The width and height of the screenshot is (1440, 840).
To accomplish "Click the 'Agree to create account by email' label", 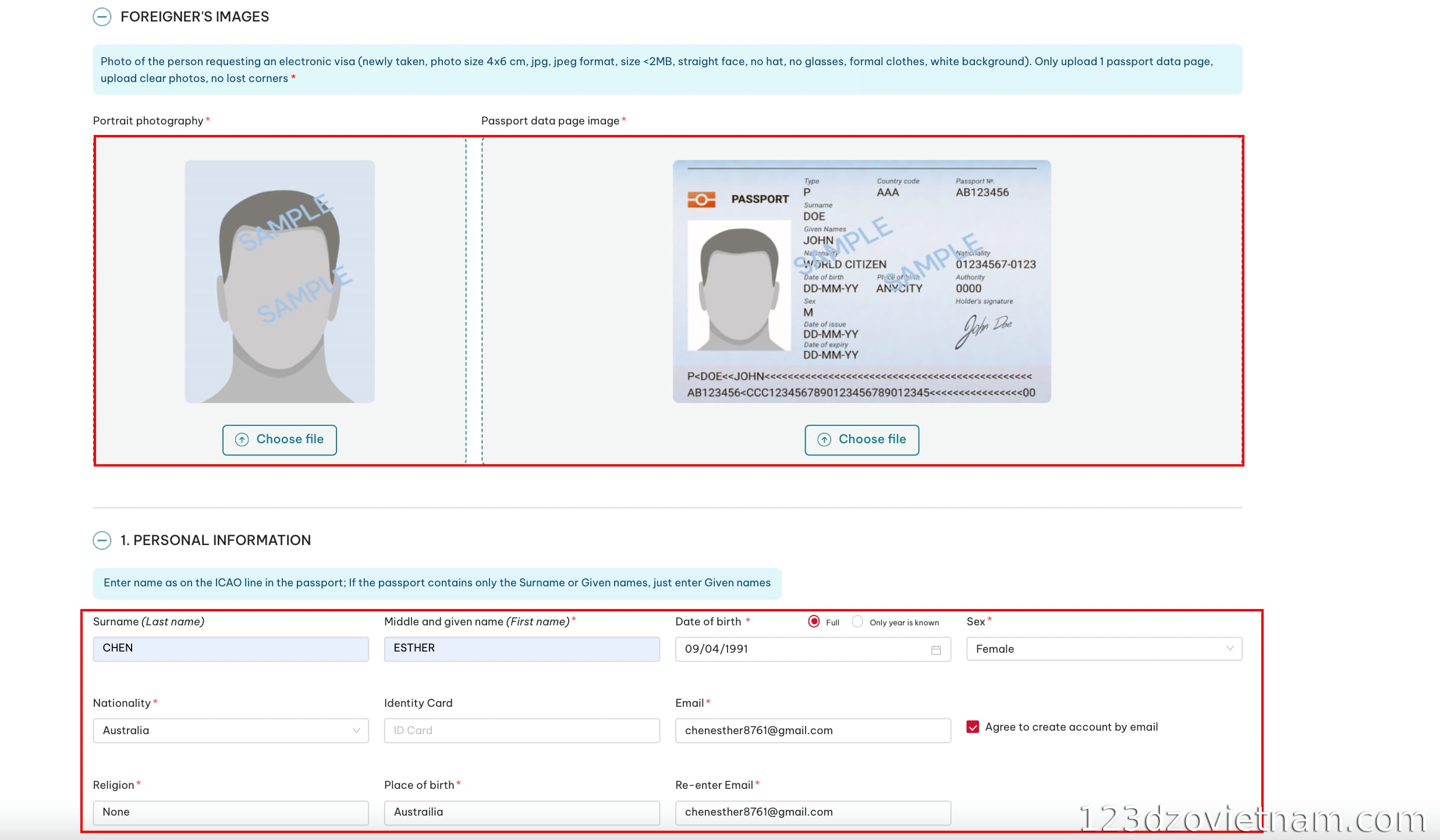I will [x=1072, y=727].
